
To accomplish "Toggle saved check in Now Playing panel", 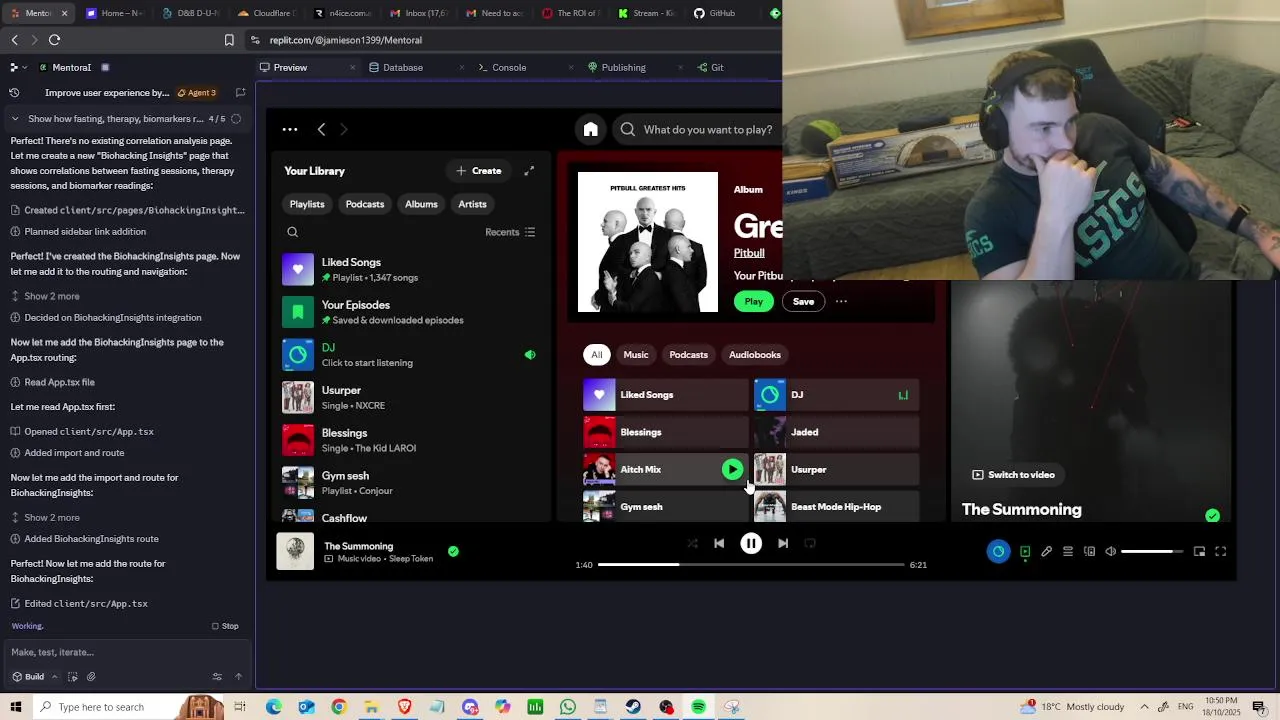I will [x=1212, y=516].
